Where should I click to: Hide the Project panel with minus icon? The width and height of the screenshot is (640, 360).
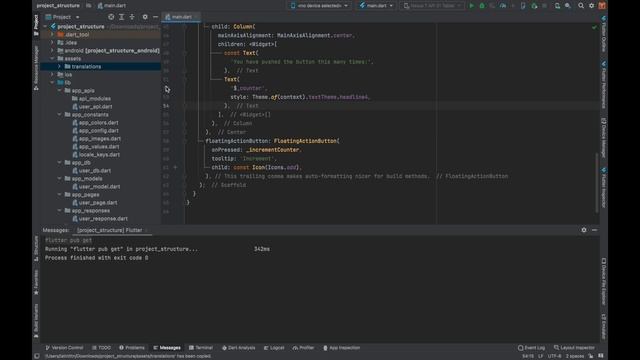pyautogui.click(x=156, y=17)
